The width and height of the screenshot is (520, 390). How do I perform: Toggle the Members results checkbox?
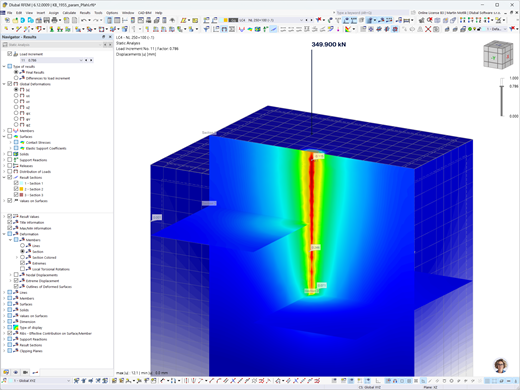click(10, 131)
